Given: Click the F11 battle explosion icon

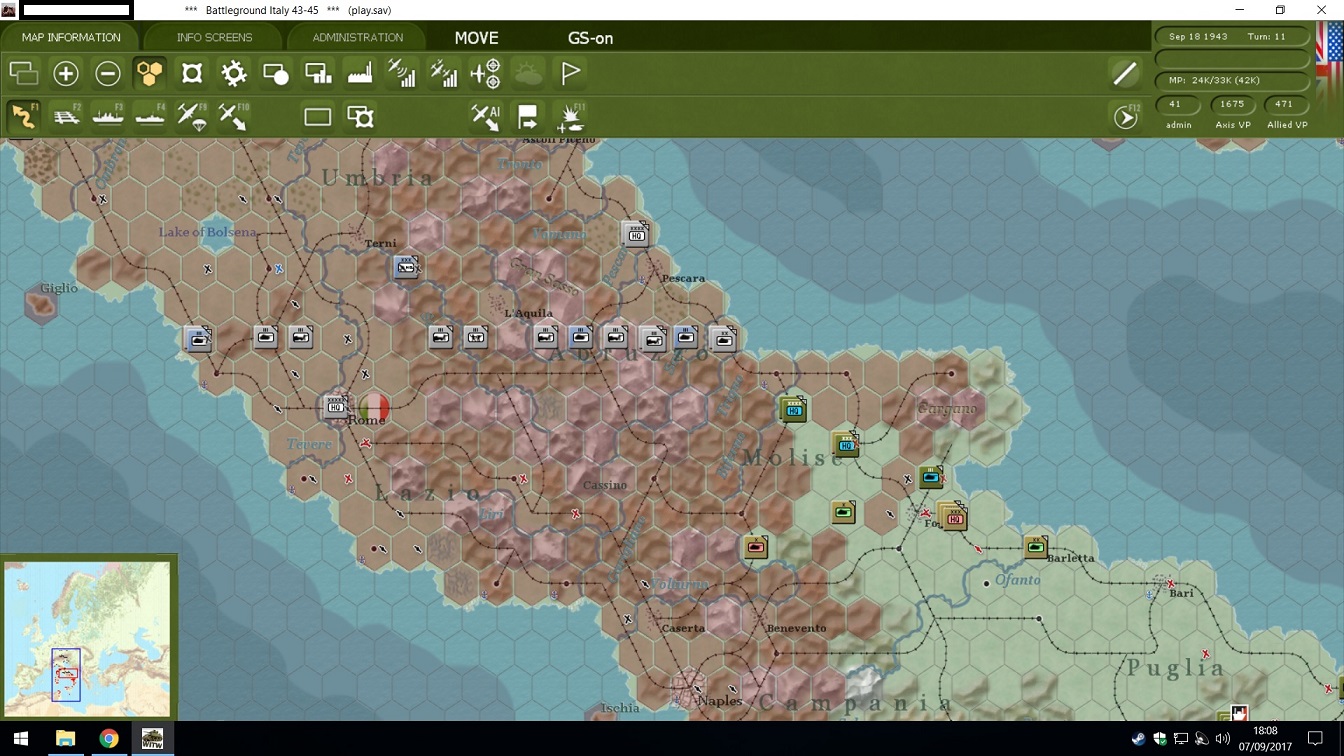Looking at the screenshot, I should click(570, 117).
